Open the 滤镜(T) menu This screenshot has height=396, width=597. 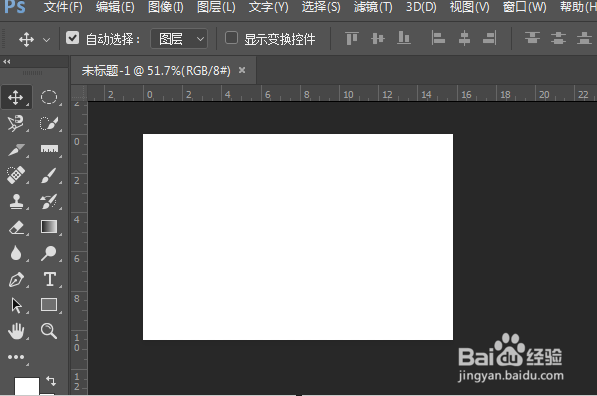click(x=373, y=7)
